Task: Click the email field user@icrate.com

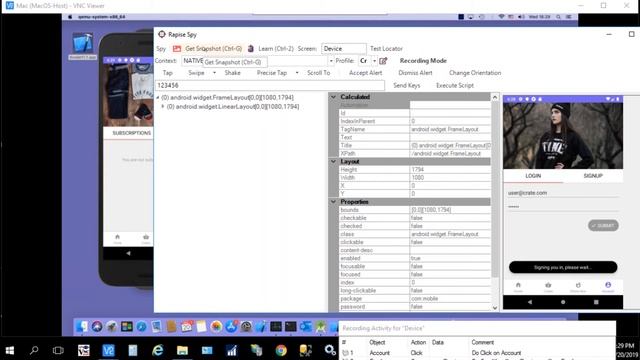Action: pos(563,193)
